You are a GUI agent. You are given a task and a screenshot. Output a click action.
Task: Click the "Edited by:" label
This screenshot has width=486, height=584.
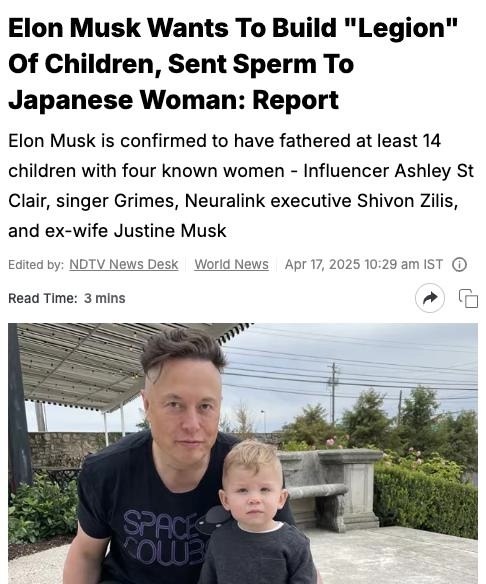click(x=36, y=264)
